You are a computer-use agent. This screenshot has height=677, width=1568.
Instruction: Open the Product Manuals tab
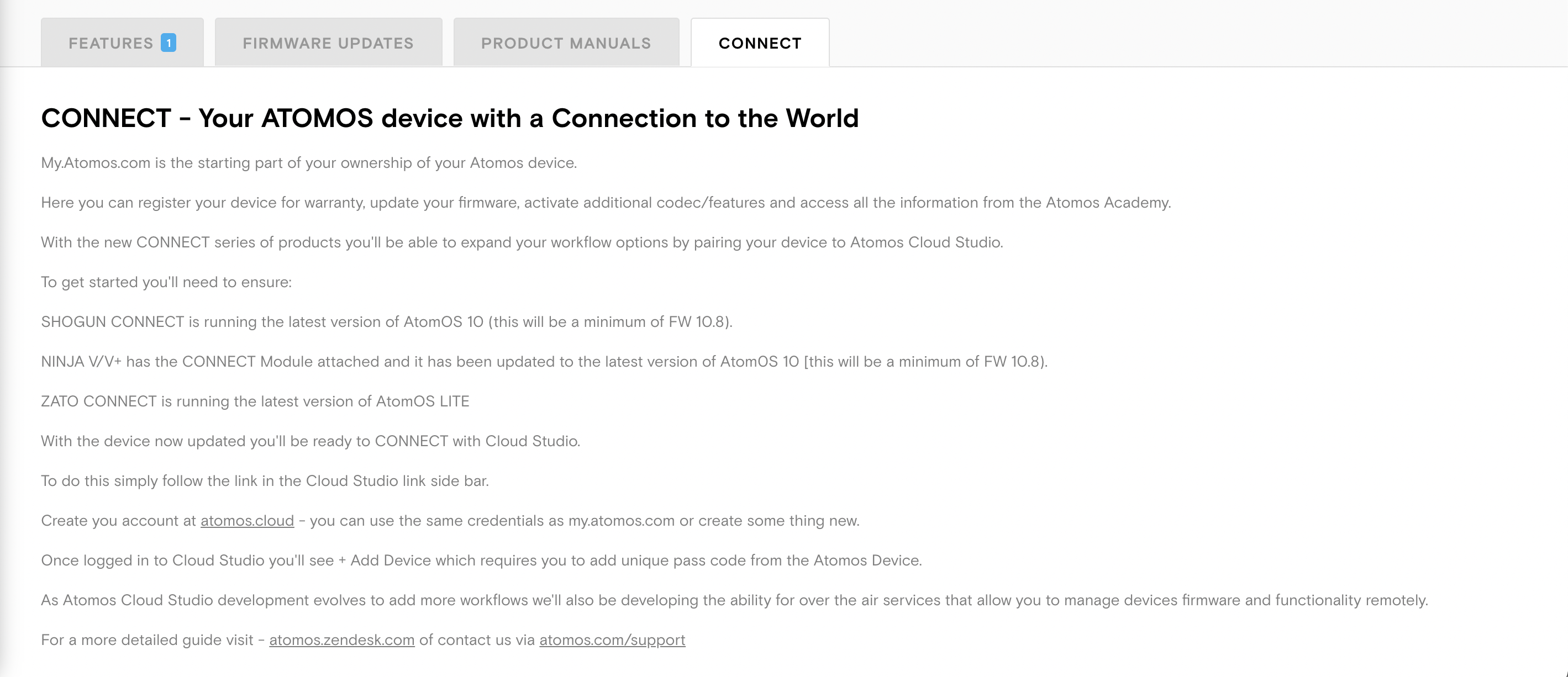566,43
